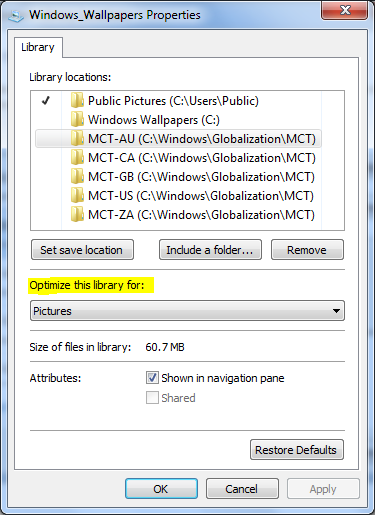Click the MCT-AU folder icon

point(77,138)
